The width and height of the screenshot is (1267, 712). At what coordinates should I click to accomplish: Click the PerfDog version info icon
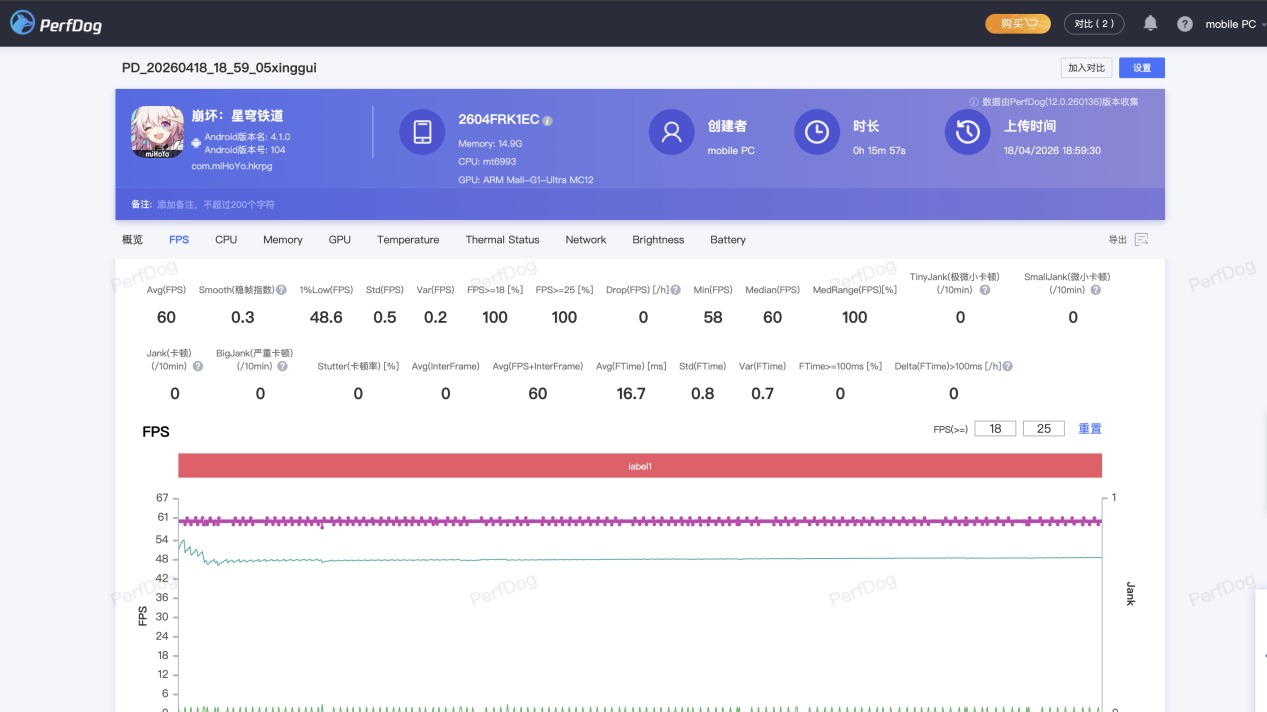click(974, 102)
